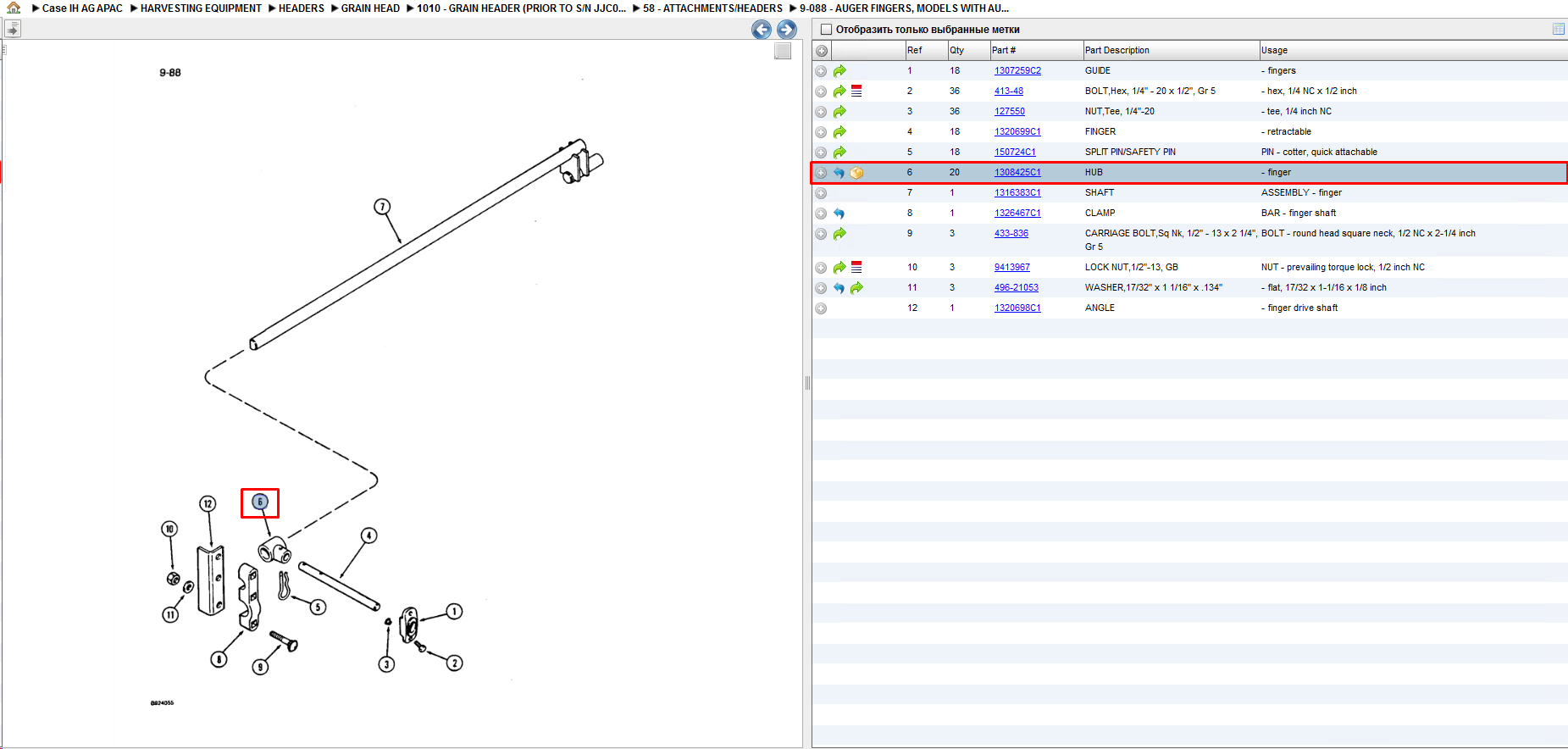Open the HARVESTING EQUIPMENT breadcrumb item
Viewport: 1568px width, 749px height.
(201, 8)
